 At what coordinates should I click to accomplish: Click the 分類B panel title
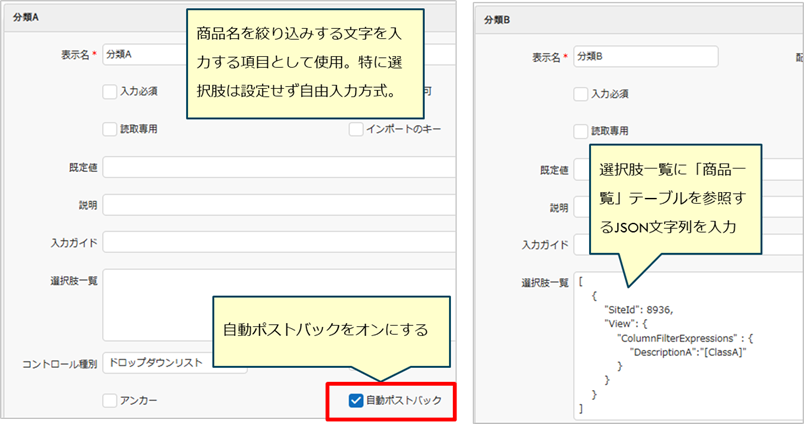tap(497, 19)
